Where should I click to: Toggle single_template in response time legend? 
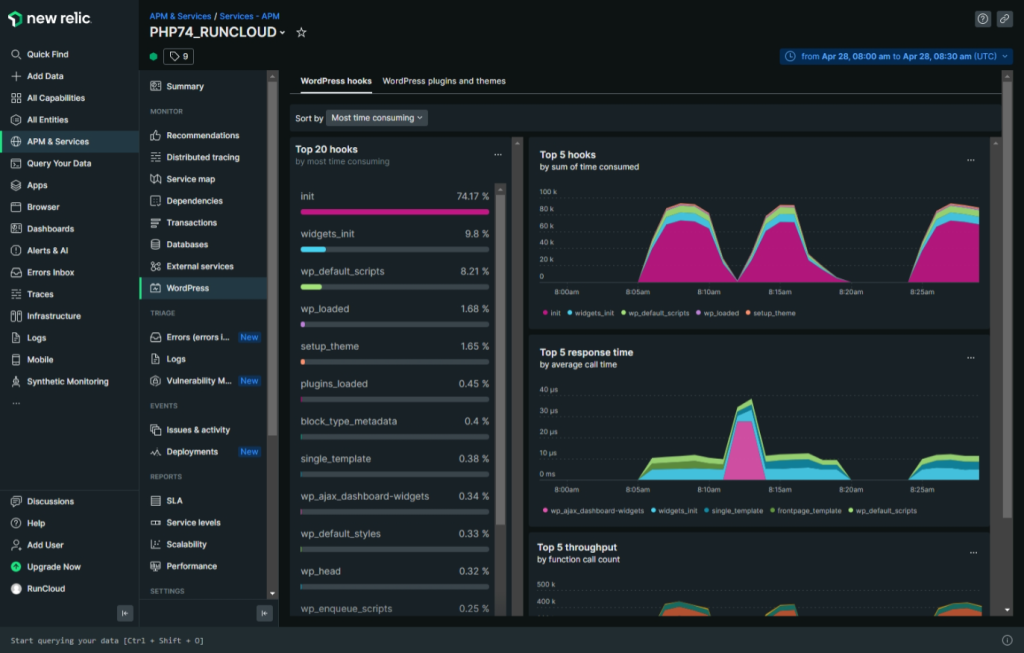coord(733,511)
